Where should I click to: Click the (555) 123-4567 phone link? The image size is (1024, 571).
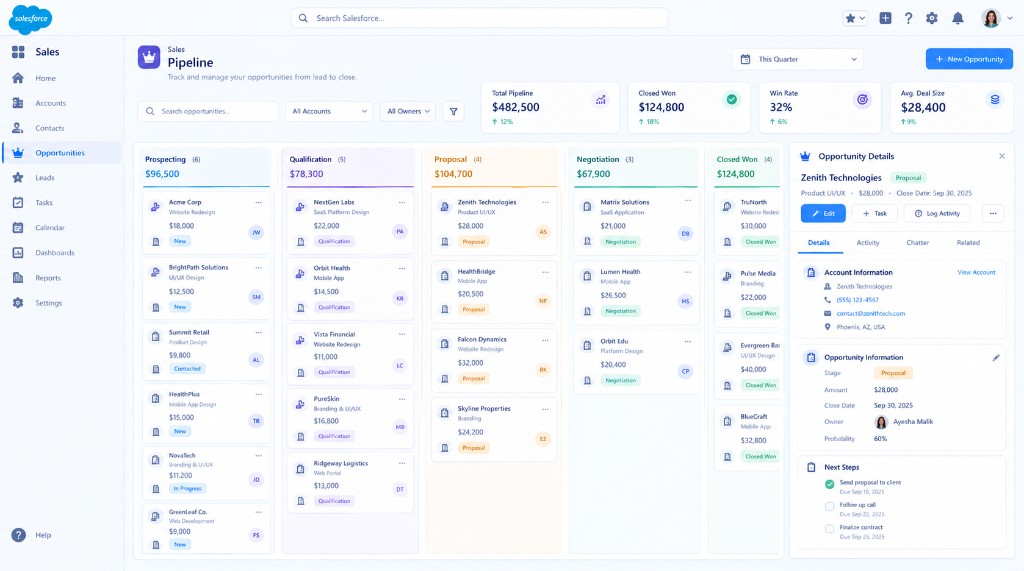(x=857, y=300)
